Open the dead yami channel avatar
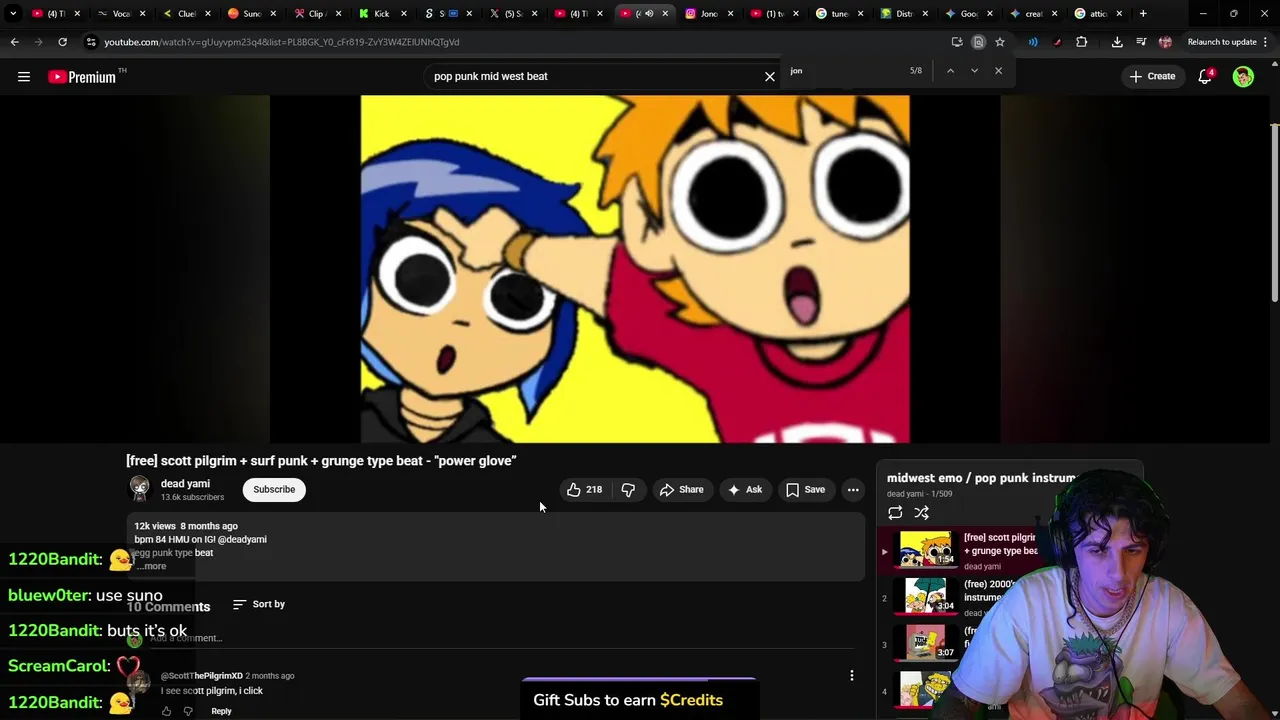This screenshot has width=1280, height=720. pos(140,488)
